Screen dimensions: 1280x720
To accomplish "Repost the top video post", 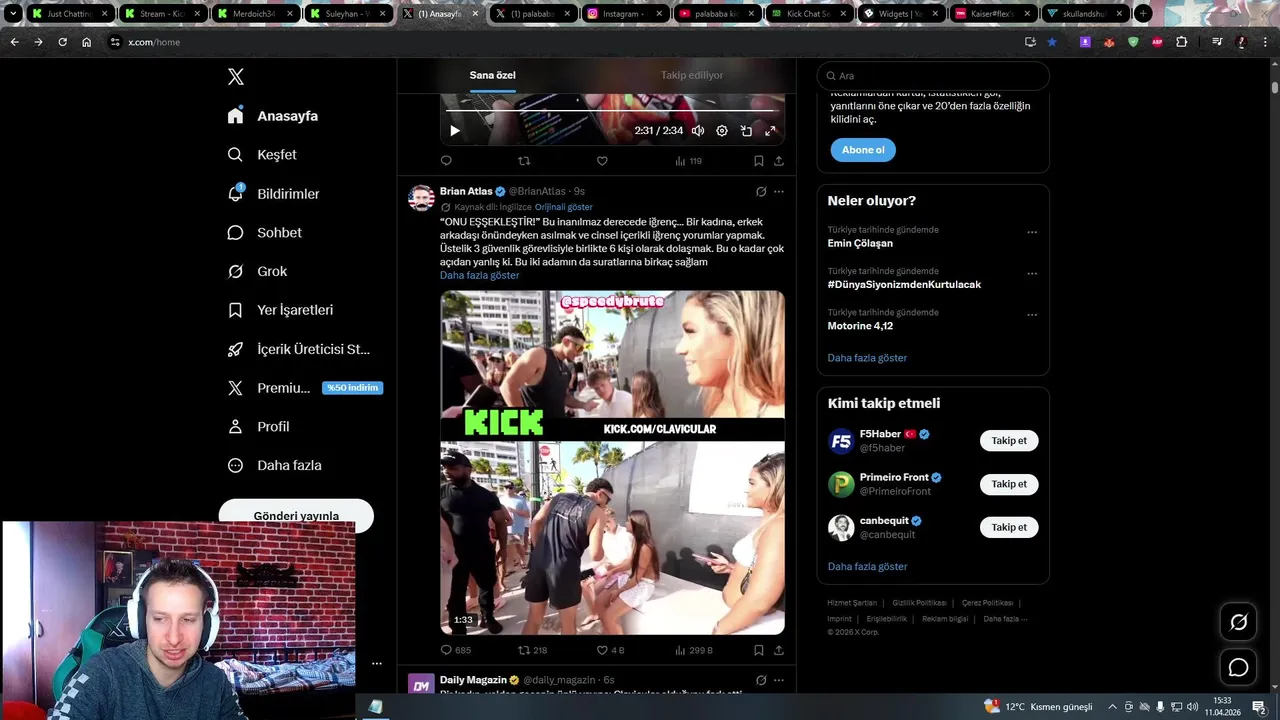I will click(x=524, y=160).
